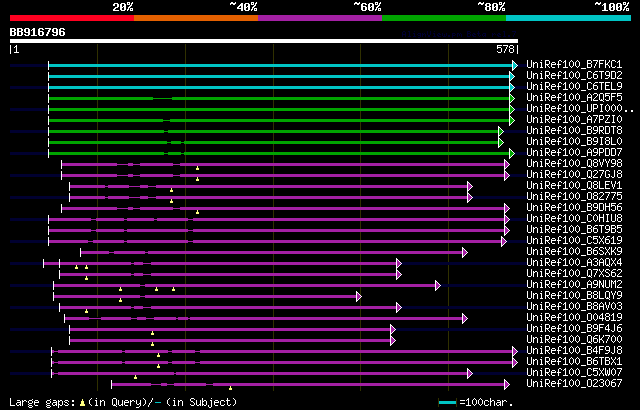
Task: Click the UniRef100_Q8VY98 label
Action: (574, 164)
